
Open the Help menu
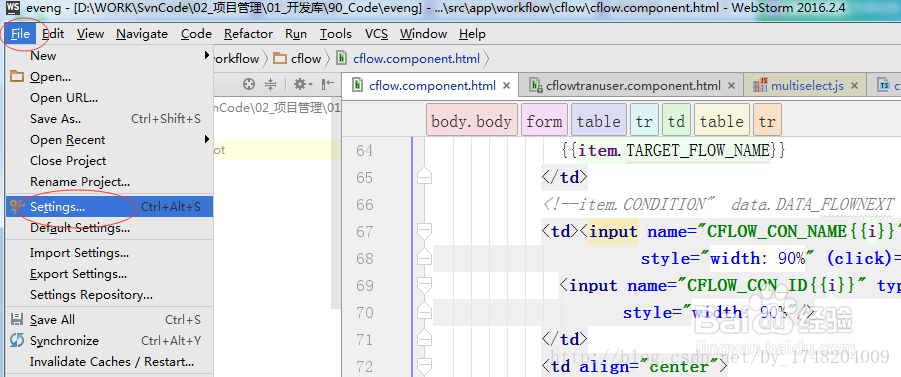click(472, 34)
